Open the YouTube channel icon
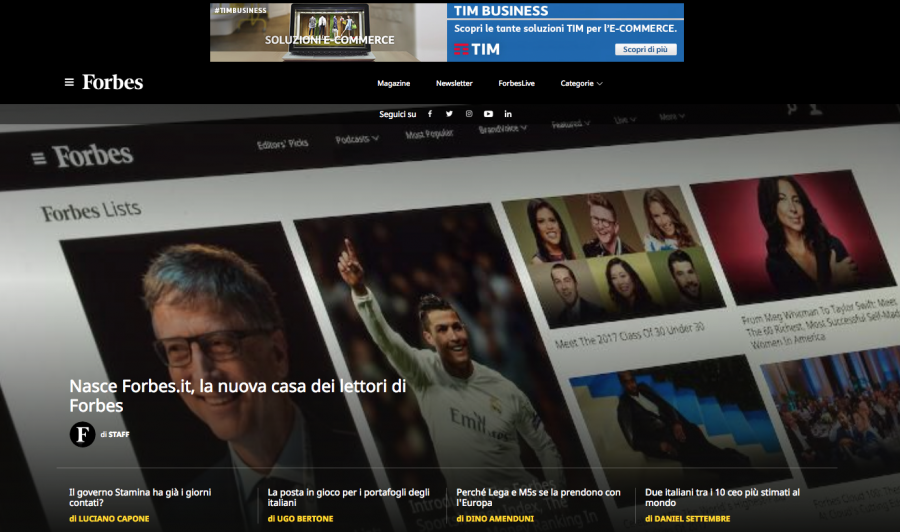Screen dimensions: 900x532 click(x=488, y=114)
